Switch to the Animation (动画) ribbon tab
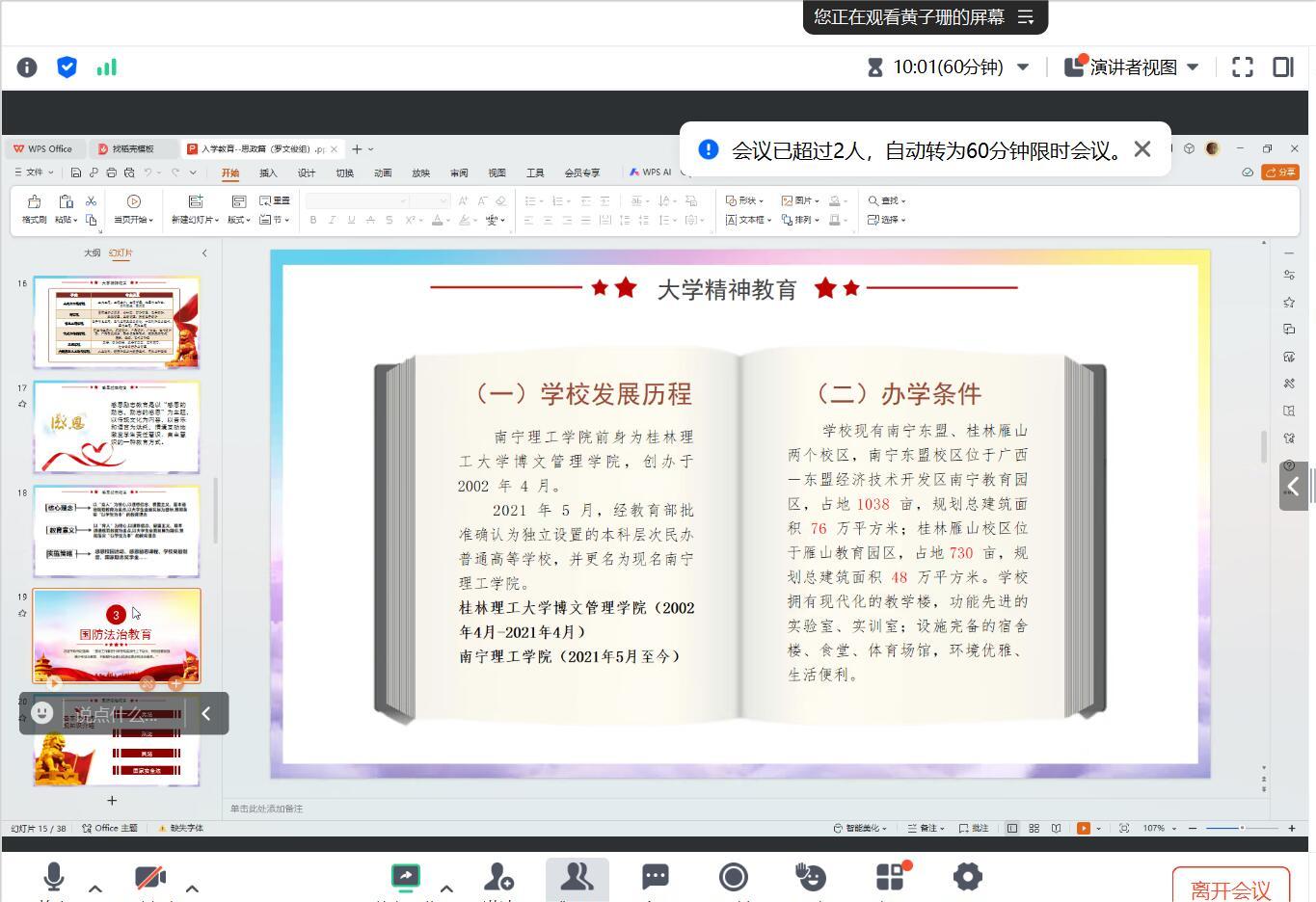This screenshot has width=1316, height=902. tap(383, 173)
